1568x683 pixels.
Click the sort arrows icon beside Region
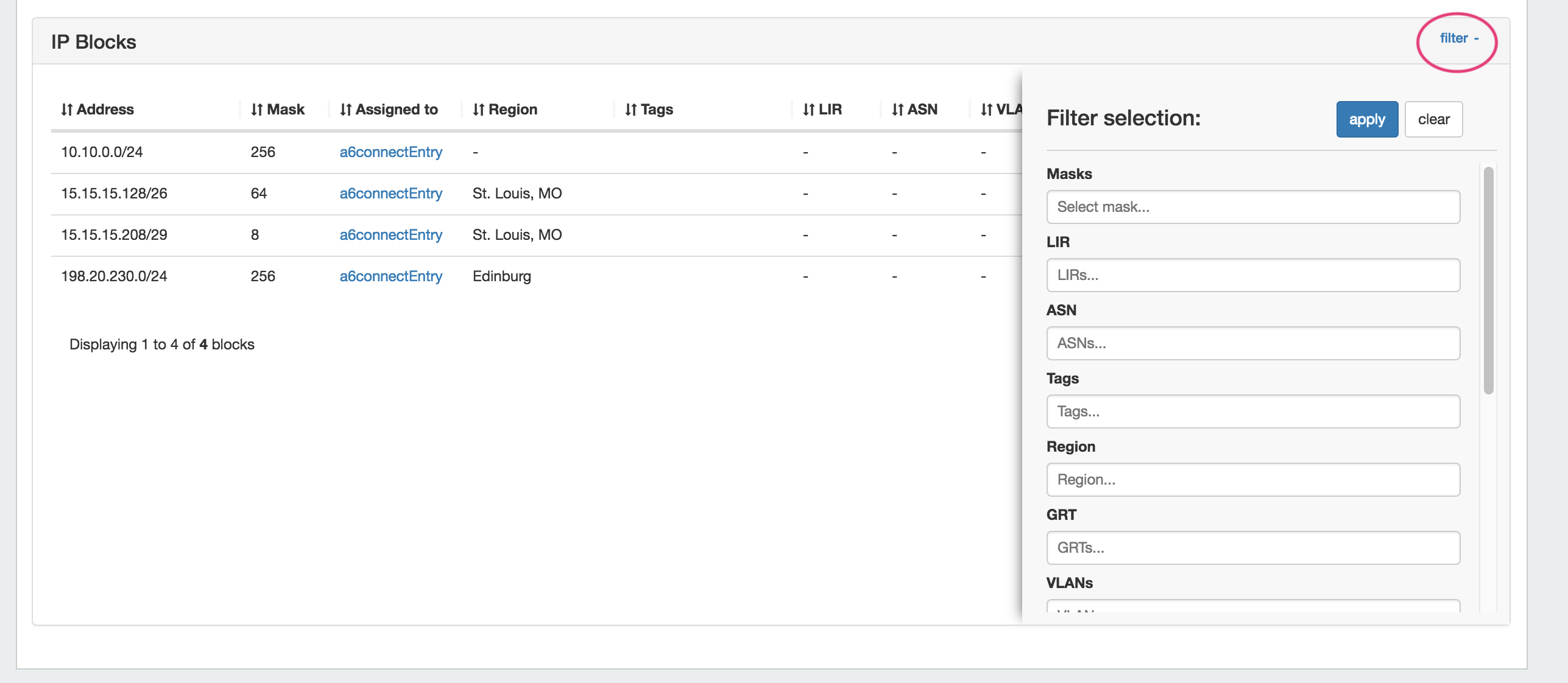479,110
